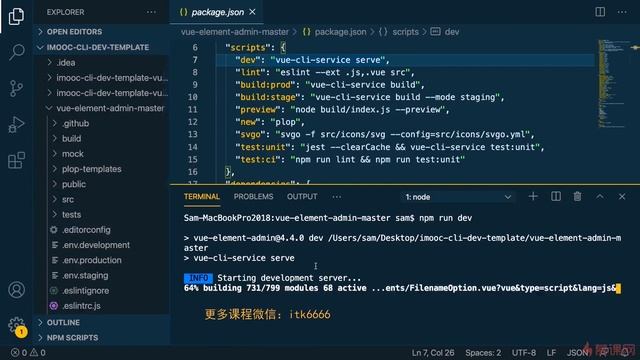This screenshot has width=640, height=360.
Task: Expand the tests folder
Action: [x=101, y=215]
